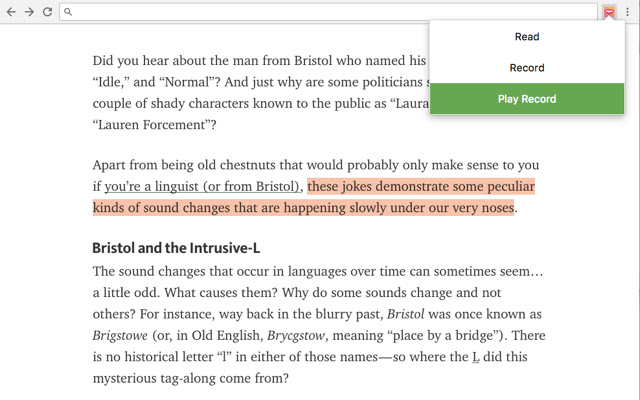This screenshot has height=400, width=640.
Task: Choose Read in the extension popup
Action: [x=527, y=37]
